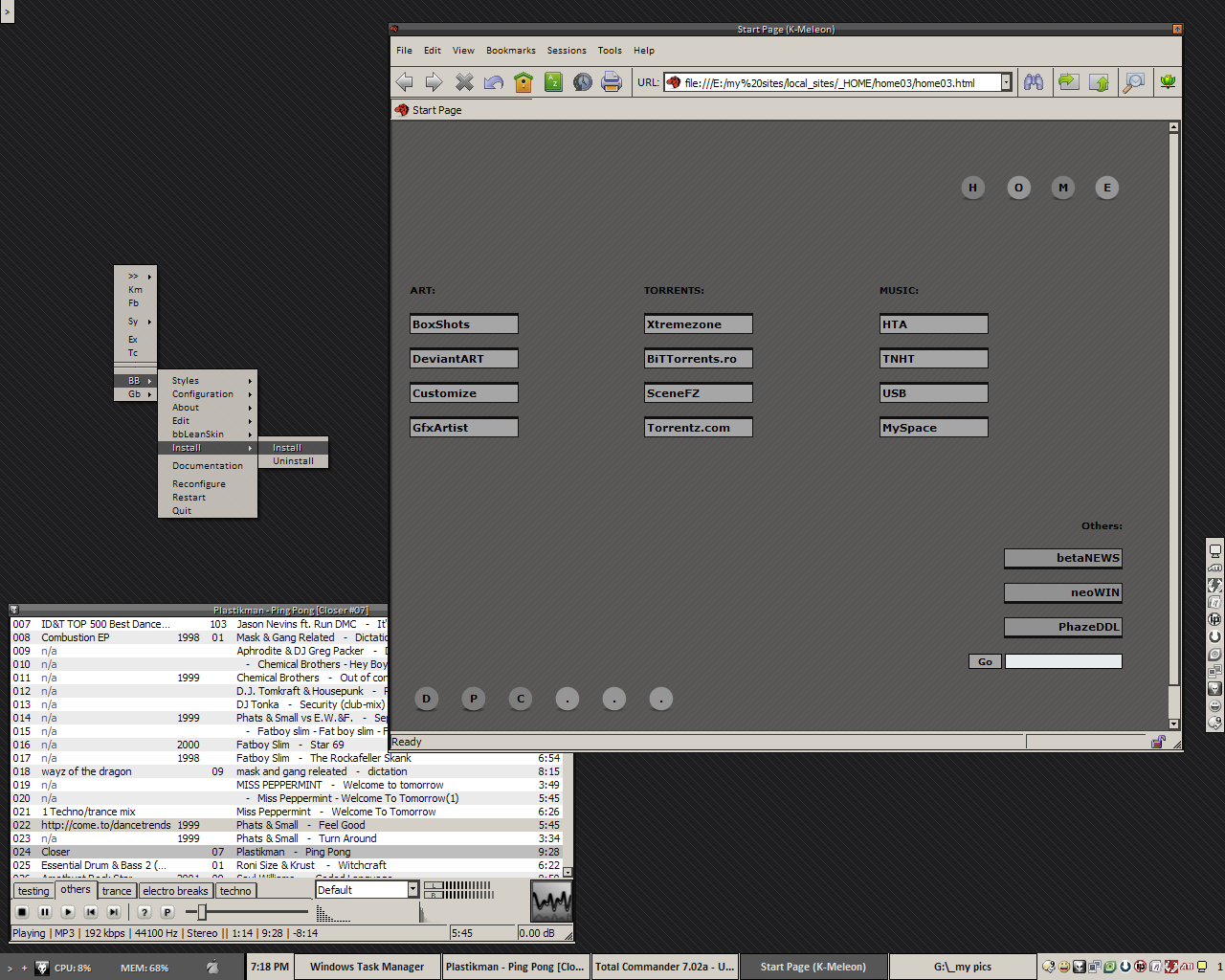Pause the playing track
Screen dimensions: 1225x980
45,912
